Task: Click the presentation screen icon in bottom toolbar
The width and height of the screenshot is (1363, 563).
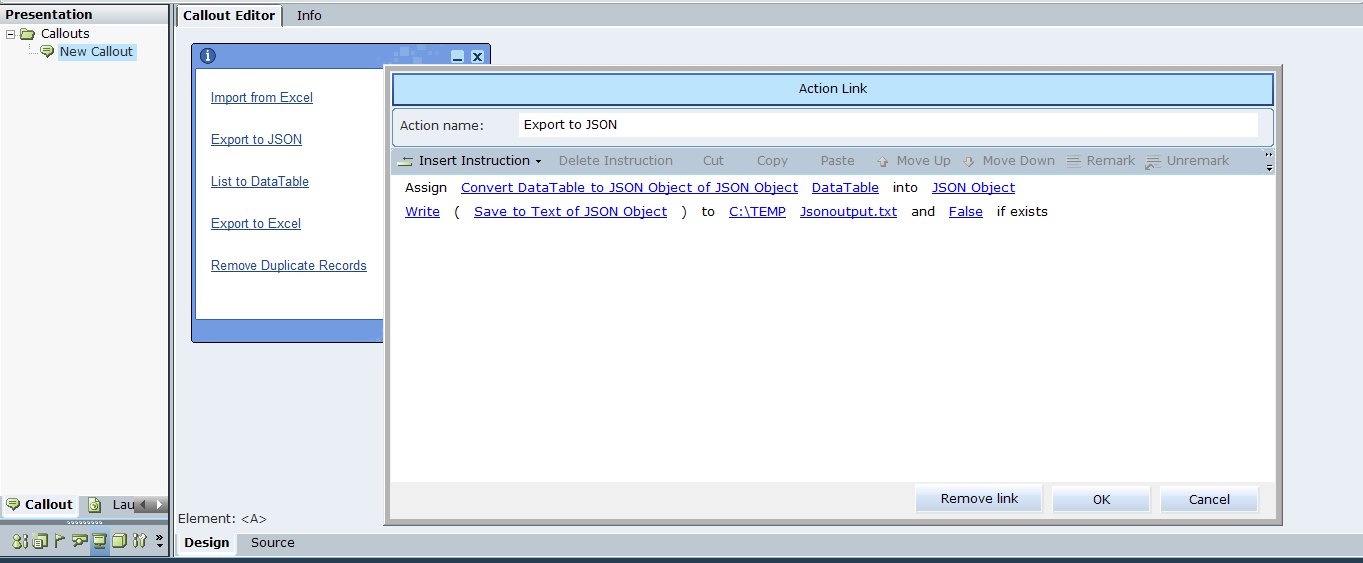Action: (100, 541)
